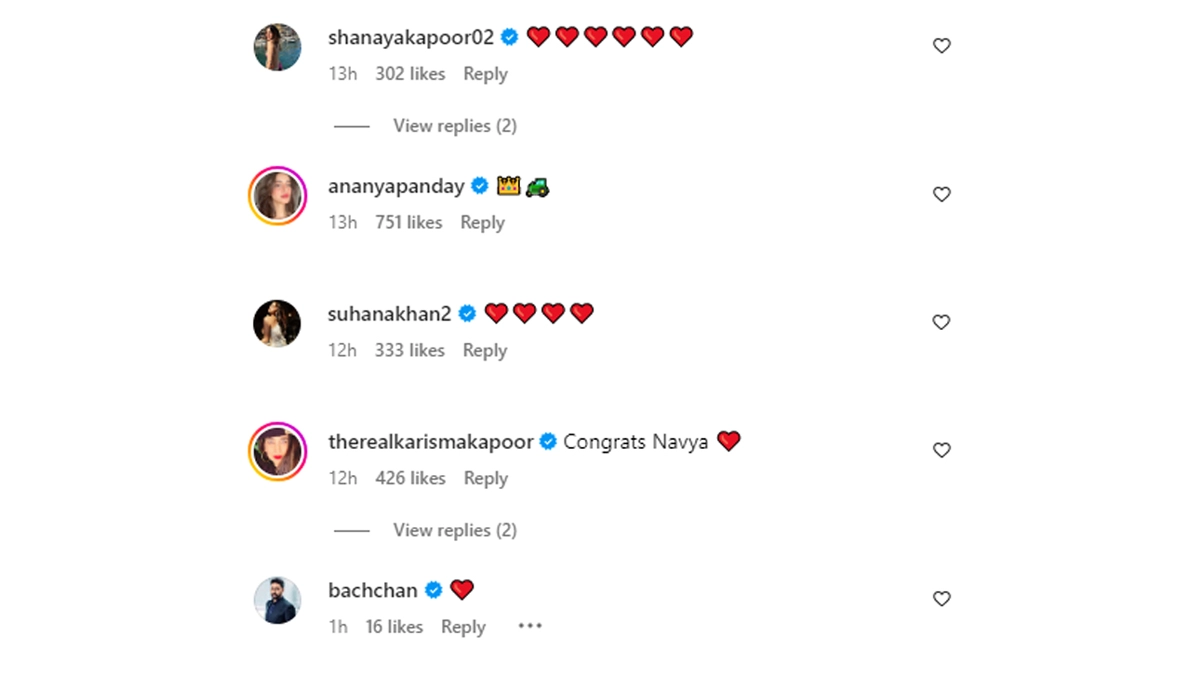The width and height of the screenshot is (1200, 675).
Task: Click suhanakhan2 username link
Action: [390, 314]
